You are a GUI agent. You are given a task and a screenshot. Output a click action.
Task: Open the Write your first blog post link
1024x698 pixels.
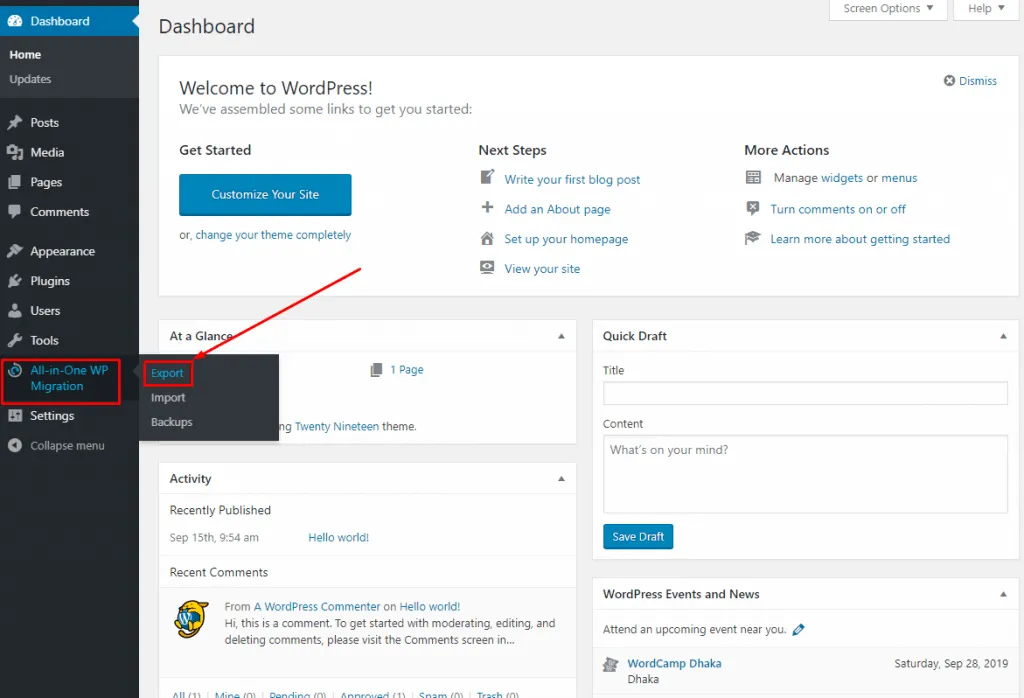point(572,180)
